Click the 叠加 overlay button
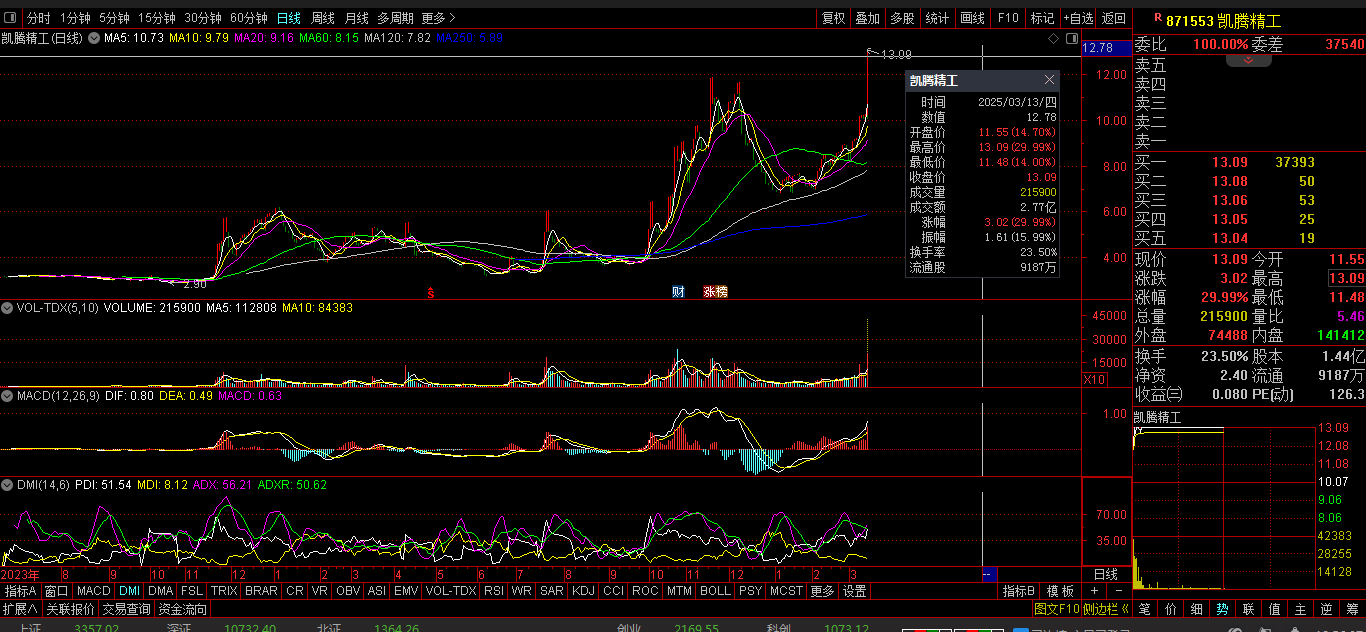 click(867, 18)
